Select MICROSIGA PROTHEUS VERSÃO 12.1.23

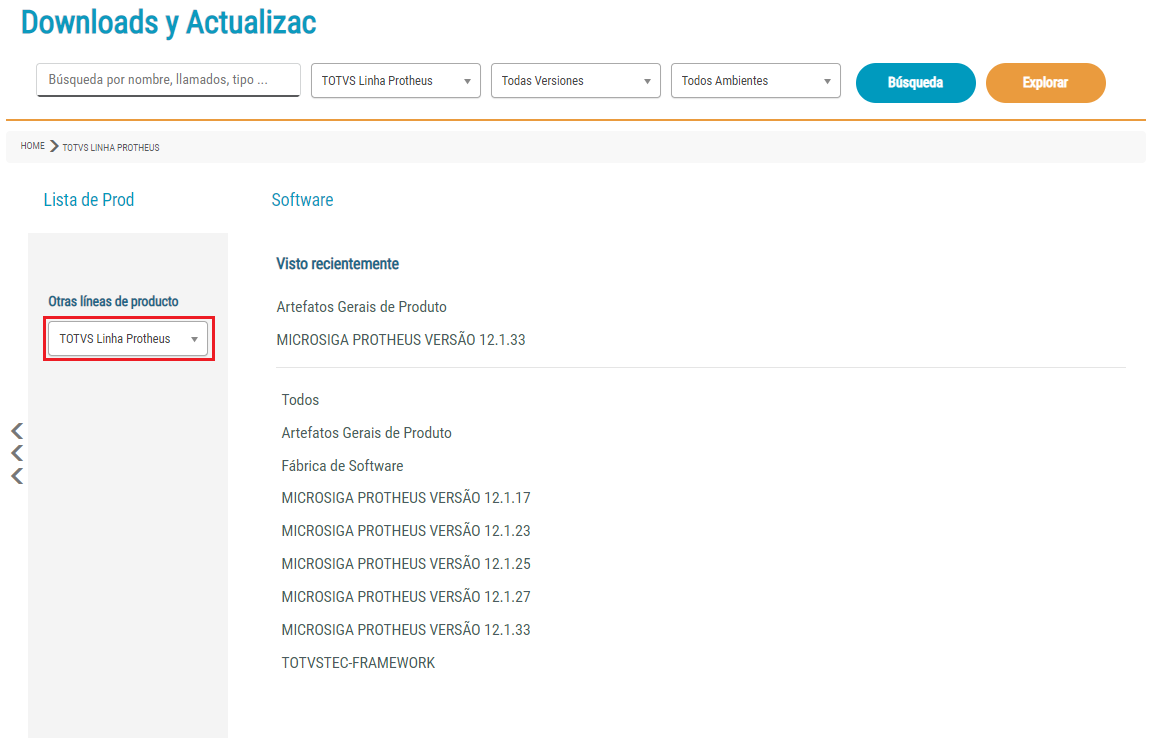pyautogui.click(x=405, y=531)
